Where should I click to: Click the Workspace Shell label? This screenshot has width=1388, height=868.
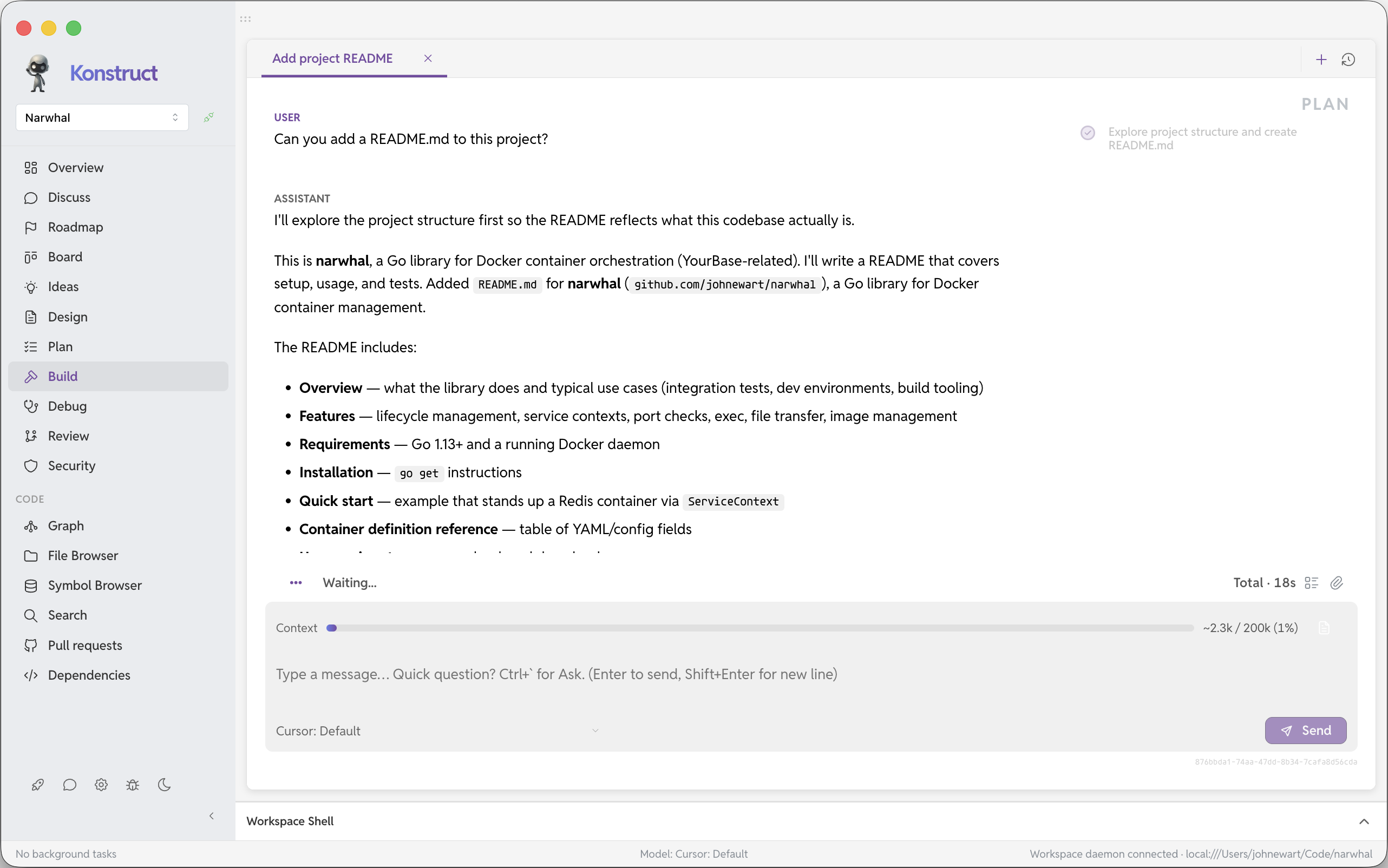click(x=290, y=821)
